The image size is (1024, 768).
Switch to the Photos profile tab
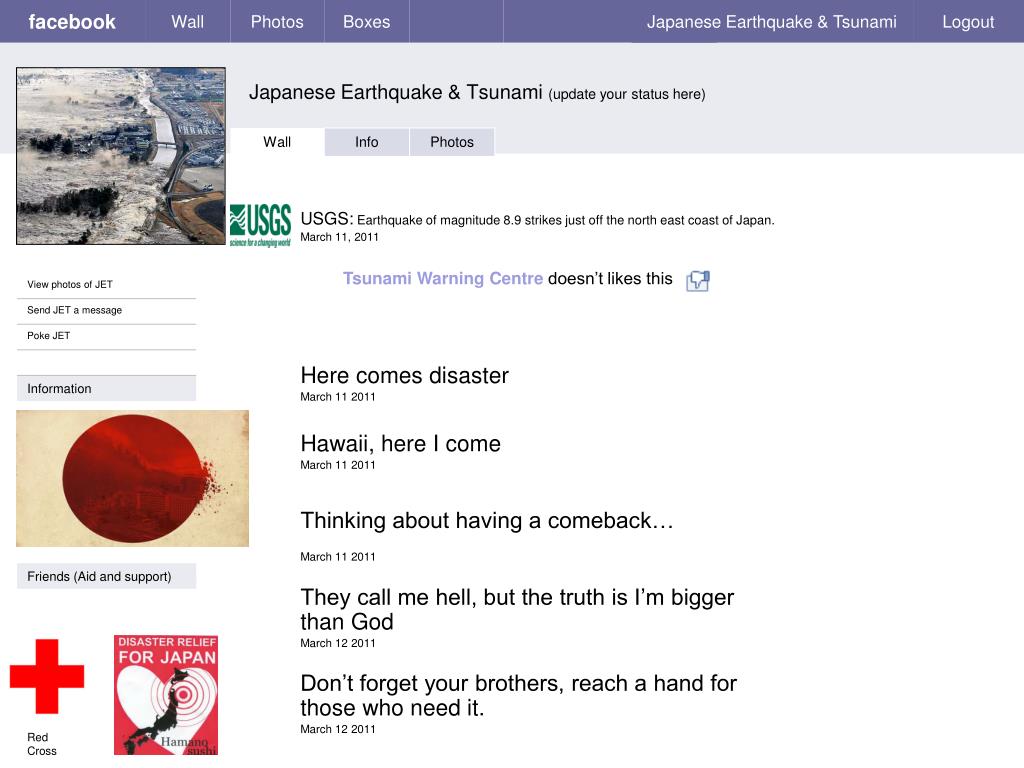pos(452,142)
